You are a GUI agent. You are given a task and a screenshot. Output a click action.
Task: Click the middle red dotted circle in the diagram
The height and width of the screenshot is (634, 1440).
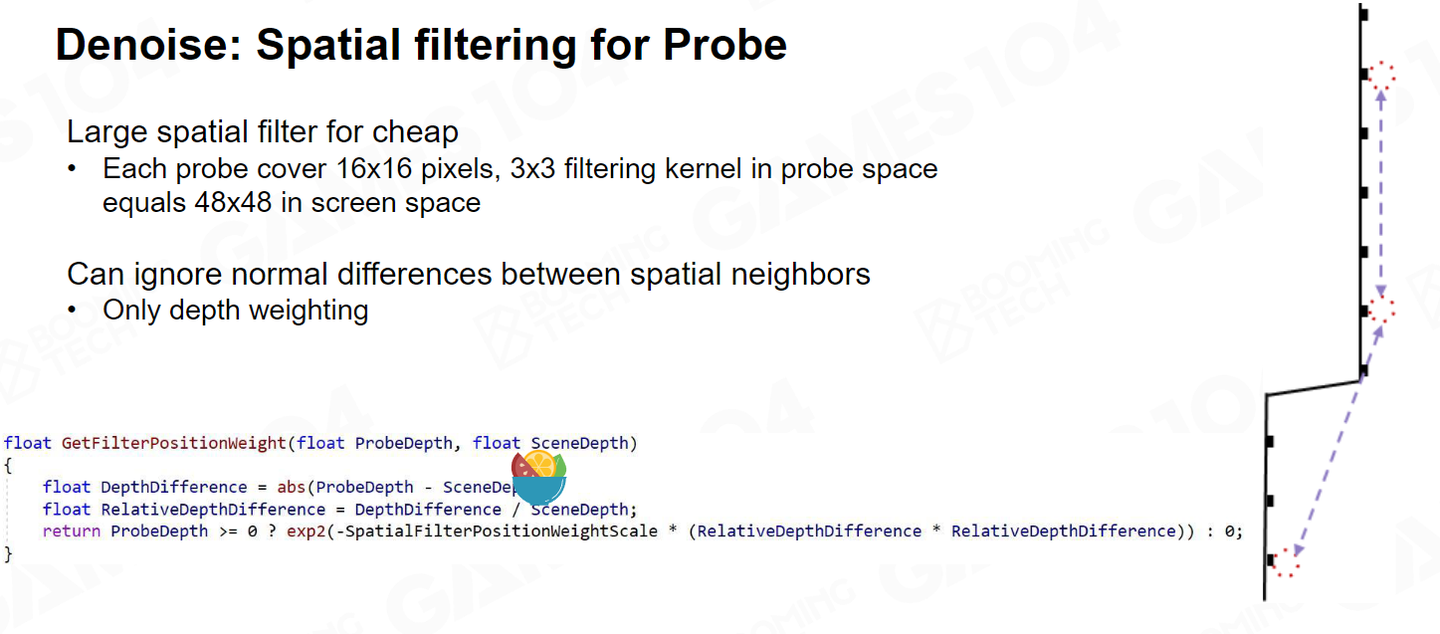[1381, 310]
